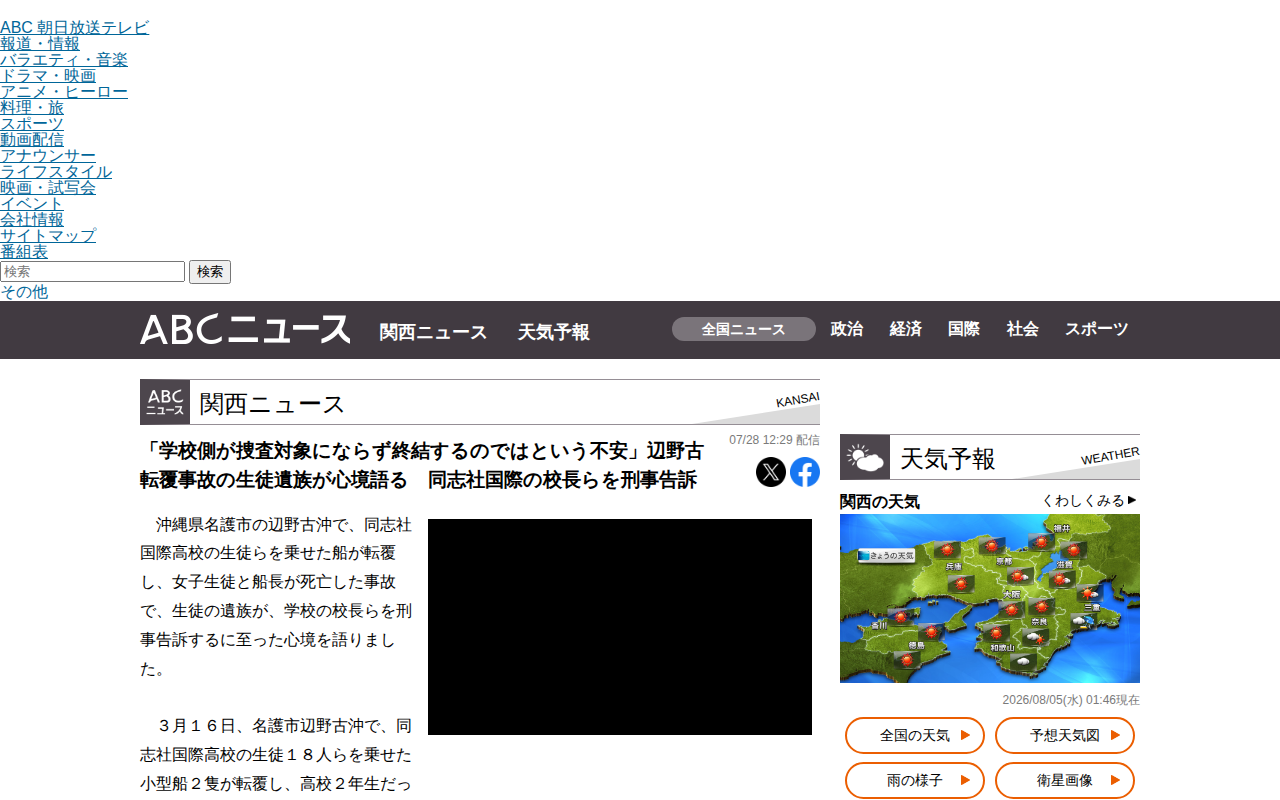The width and height of the screenshot is (1280, 800).
Task: Select スポーツ in the dark navigation bar
Action: pos(1097,329)
